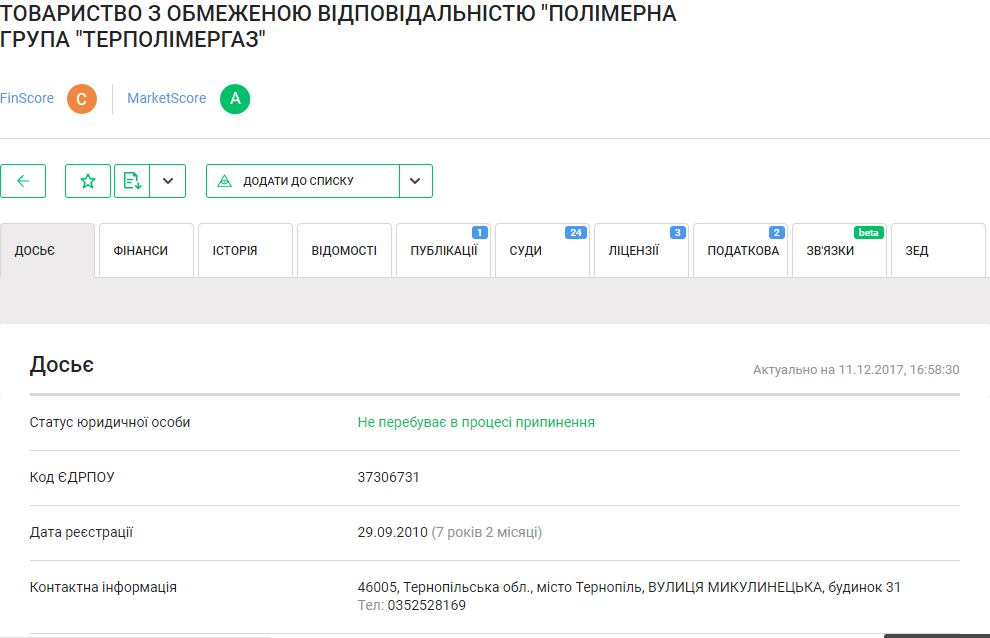Add company to favorites with star icon
The height and width of the screenshot is (638, 990).
[x=88, y=181]
